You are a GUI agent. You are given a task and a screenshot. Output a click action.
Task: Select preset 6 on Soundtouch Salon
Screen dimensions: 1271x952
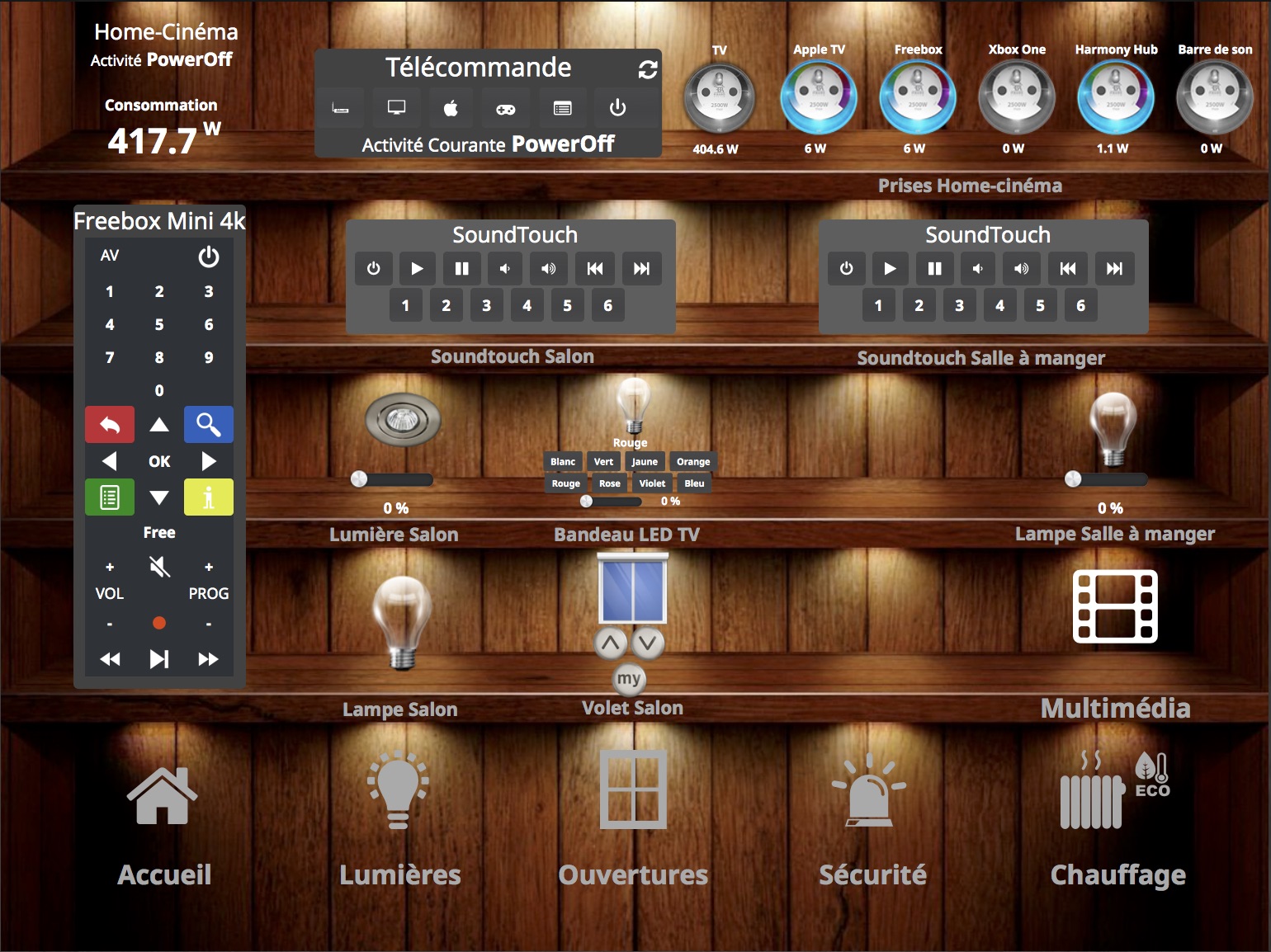607,305
